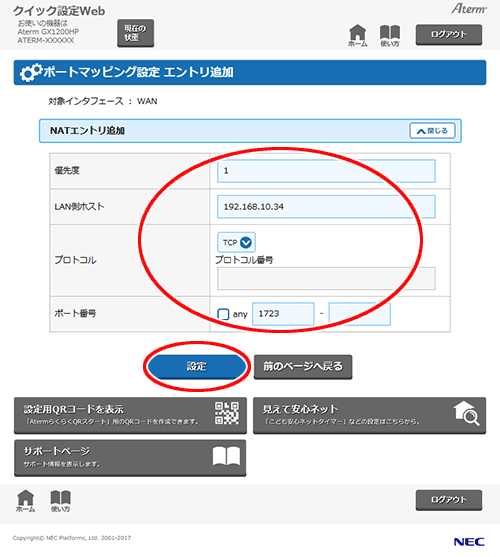The height and width of the screenshot is (557, 500).
Task: Click the Home icon in the bottom footer
Action: click(x=26, y=501)
